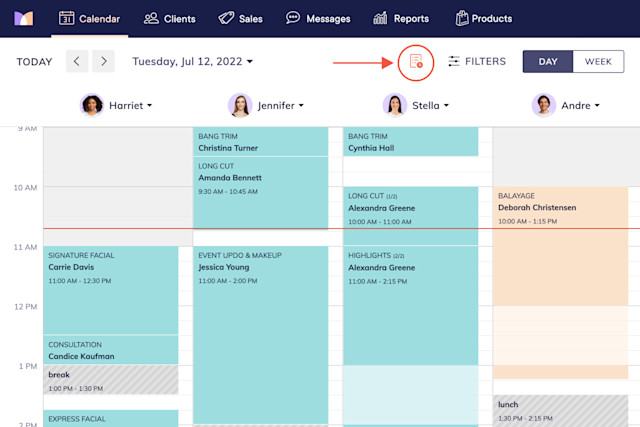This screenshot has height=427, width=640.
Task: Open the Express Facial appointment in Harriet's column
Action: pyautogui.click(x=111, y=419)
